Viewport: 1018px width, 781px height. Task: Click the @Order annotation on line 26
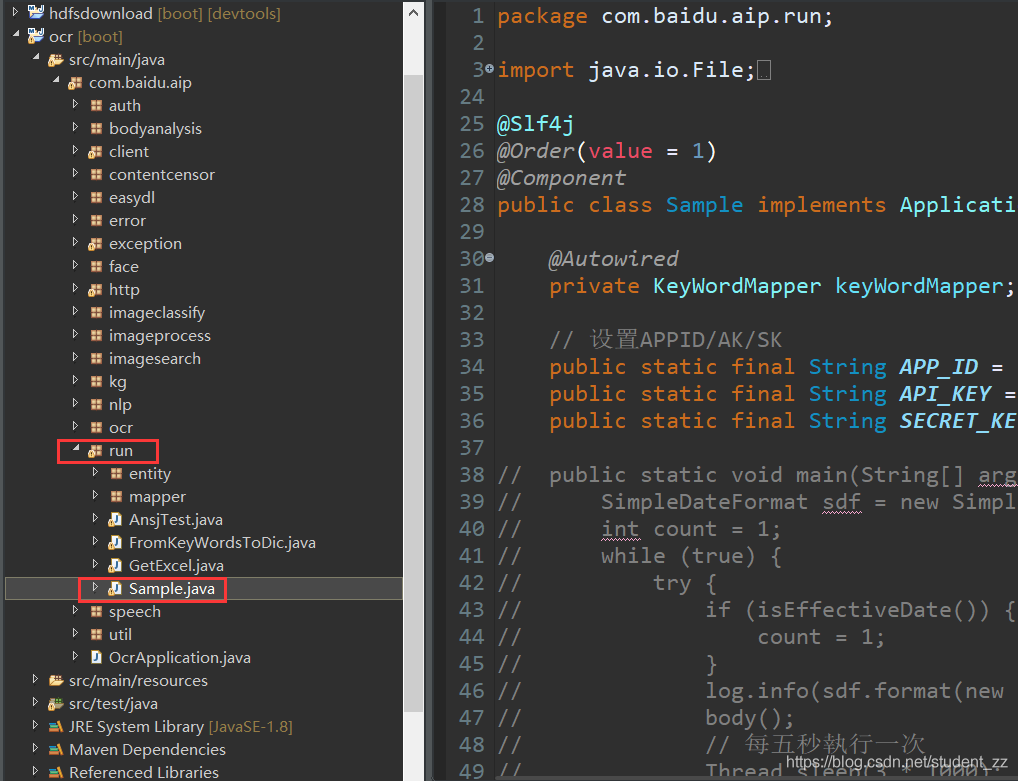(x=536, y=151)
